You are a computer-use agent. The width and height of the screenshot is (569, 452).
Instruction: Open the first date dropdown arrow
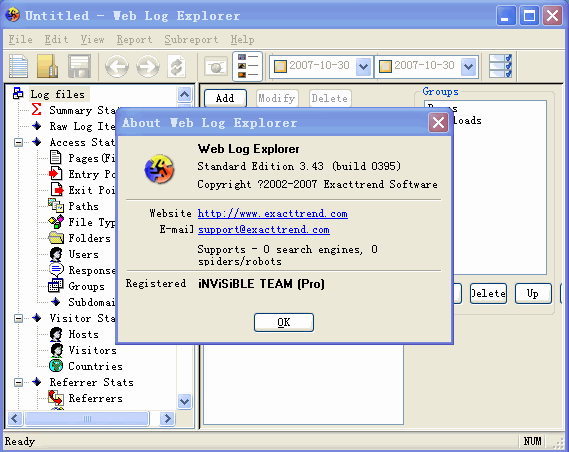(x=363, y=66)
